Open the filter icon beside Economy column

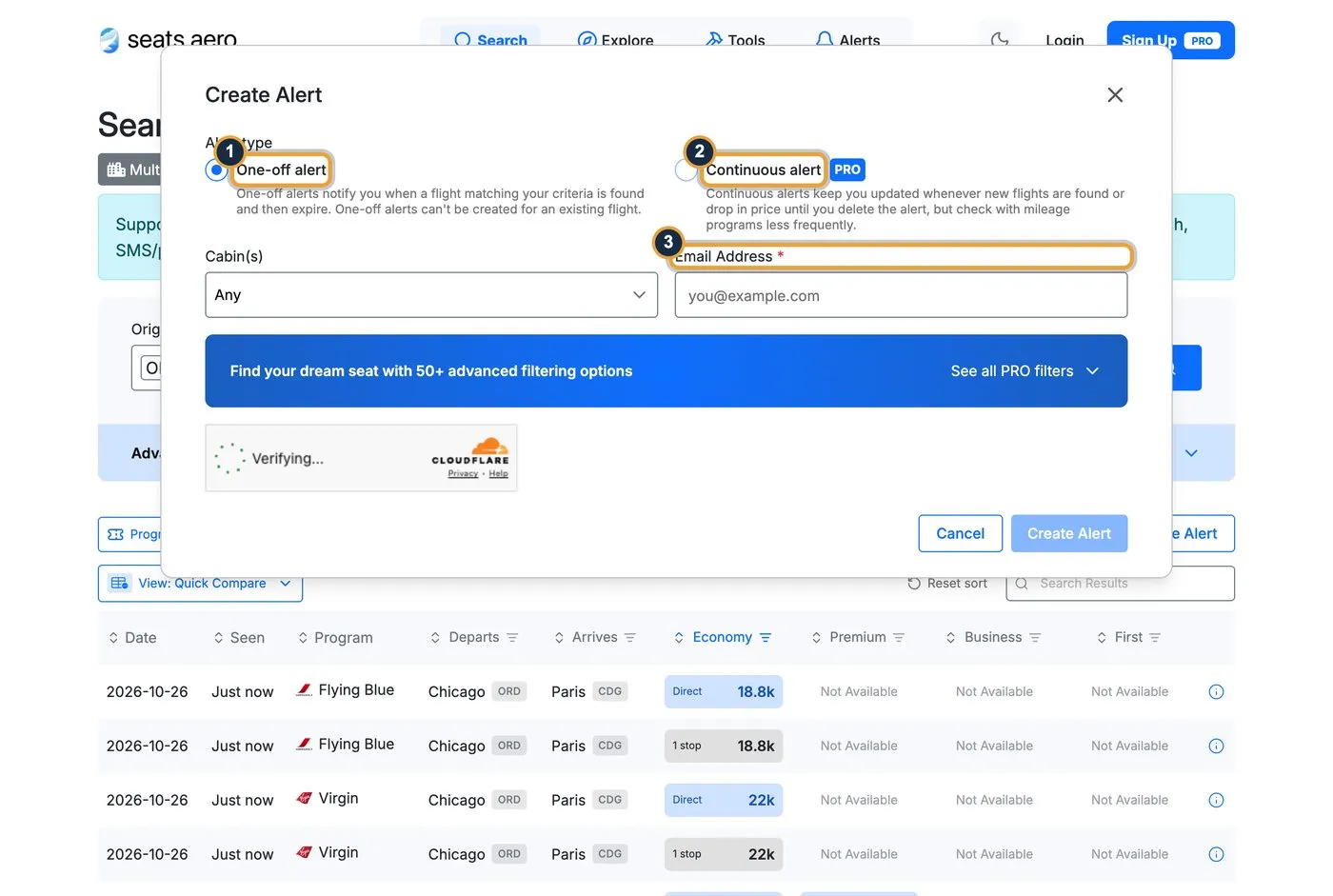766,638
